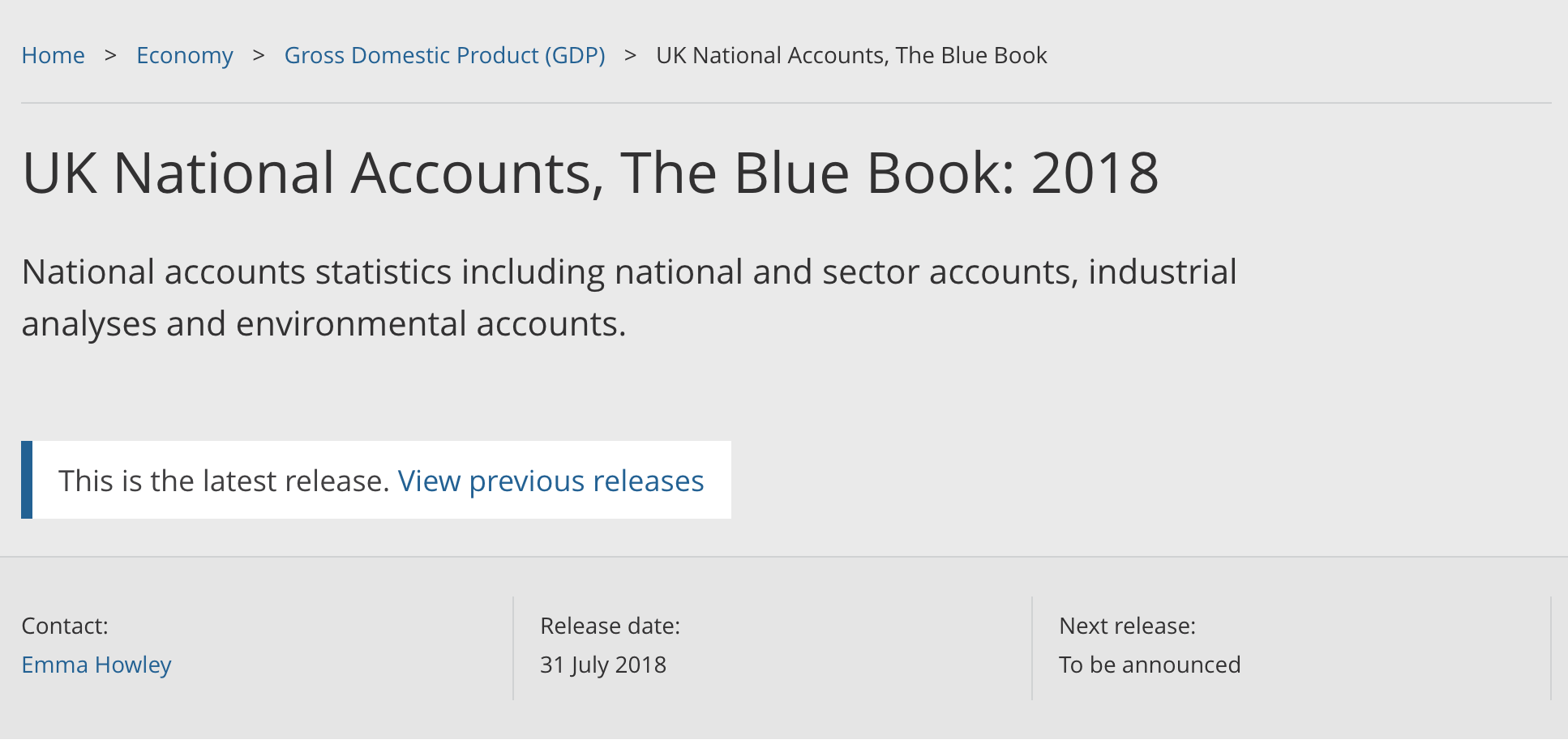Click the chevron separator after GDP breadcrumb
This screenshot has width=1568, height=744.
(630, 55)
